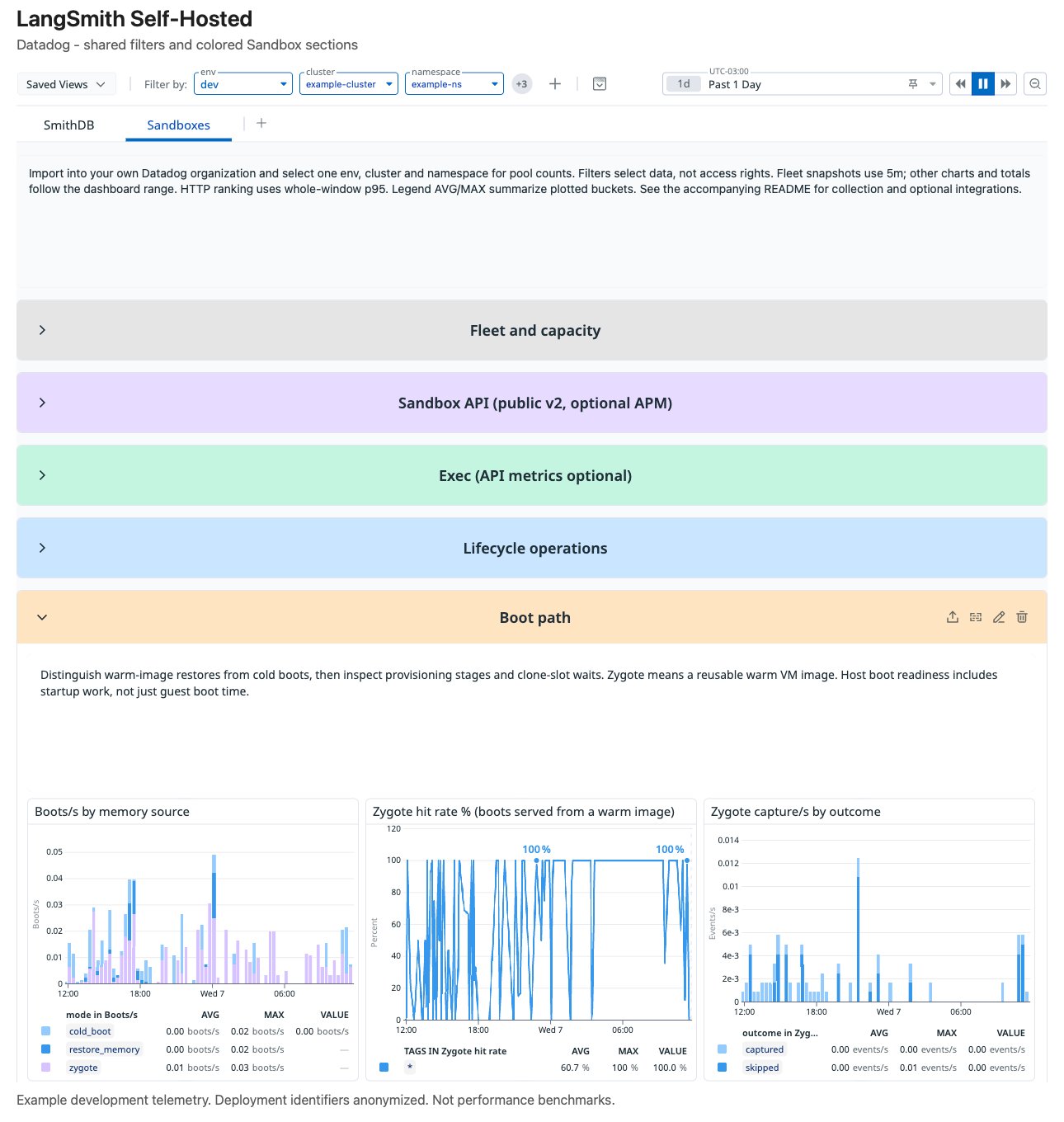Click the * tag row in Zygote hit rate legend

point(534,1068)
